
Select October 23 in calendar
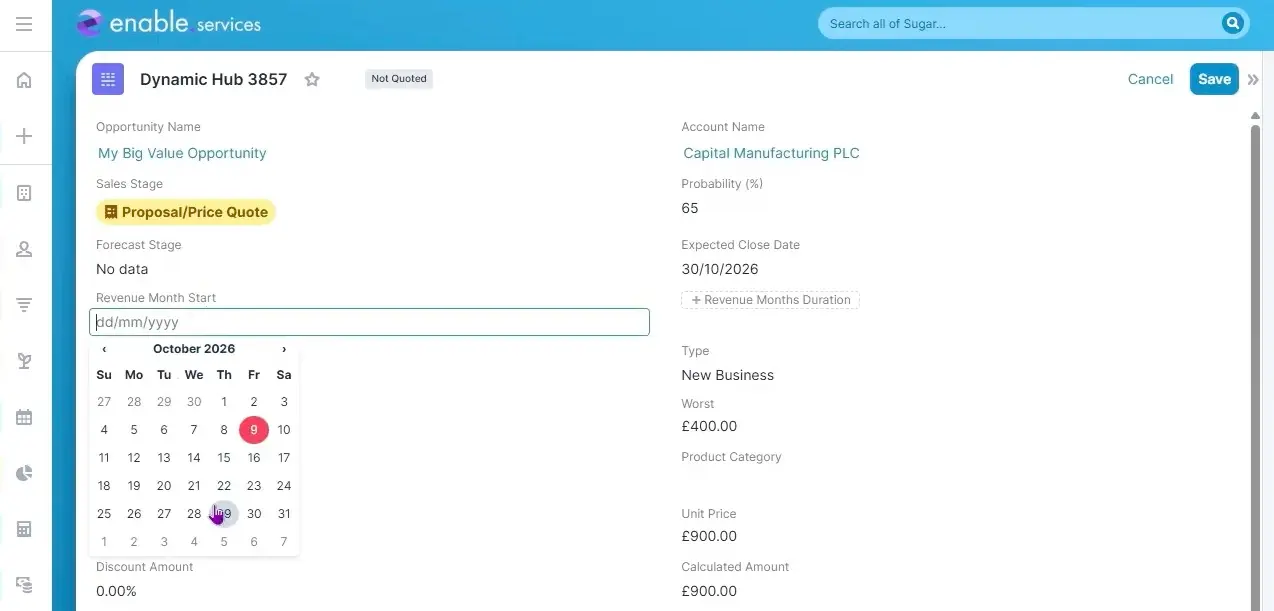[x=254, y=486]
